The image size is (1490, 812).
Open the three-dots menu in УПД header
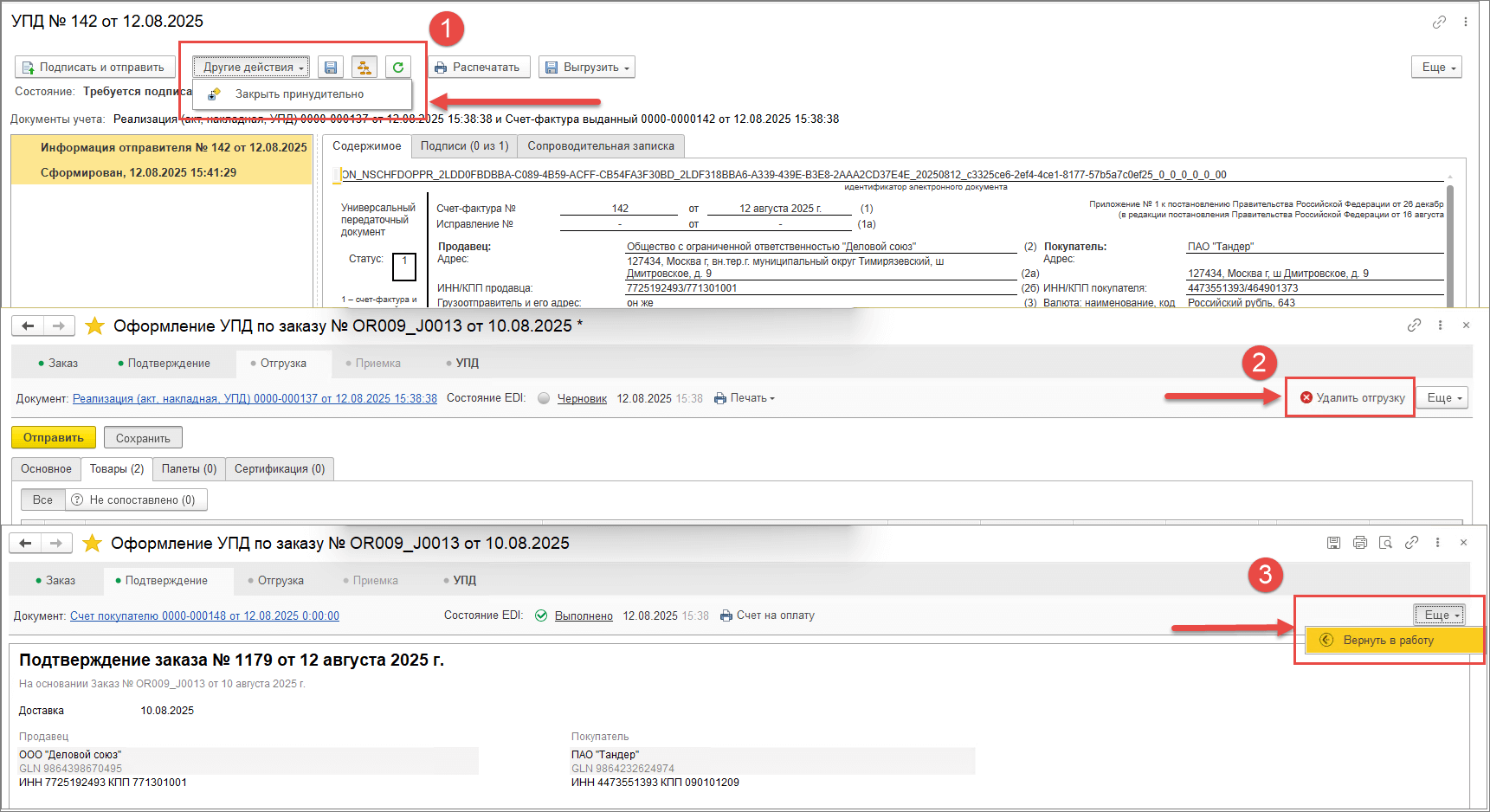click(x=1465, y=23)
